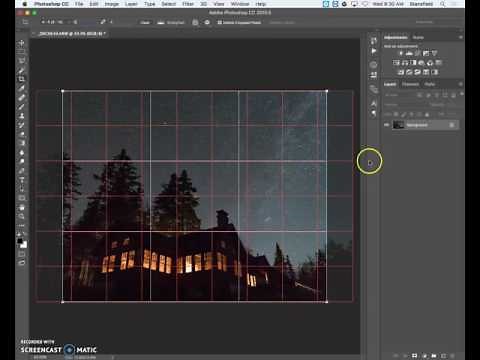This screenshot has width=480, height=360.
Task: Click the Clear button in options bar
Action: point(145,22)
